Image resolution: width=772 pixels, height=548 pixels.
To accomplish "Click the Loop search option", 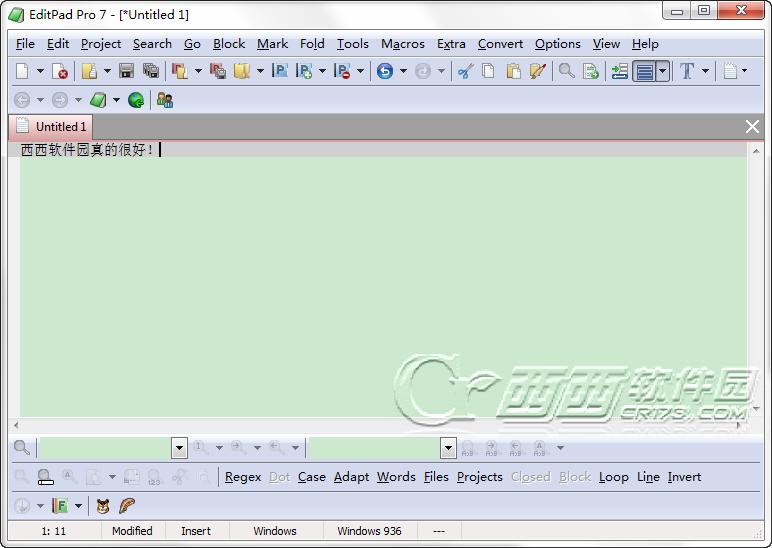I will click(613, 477).
